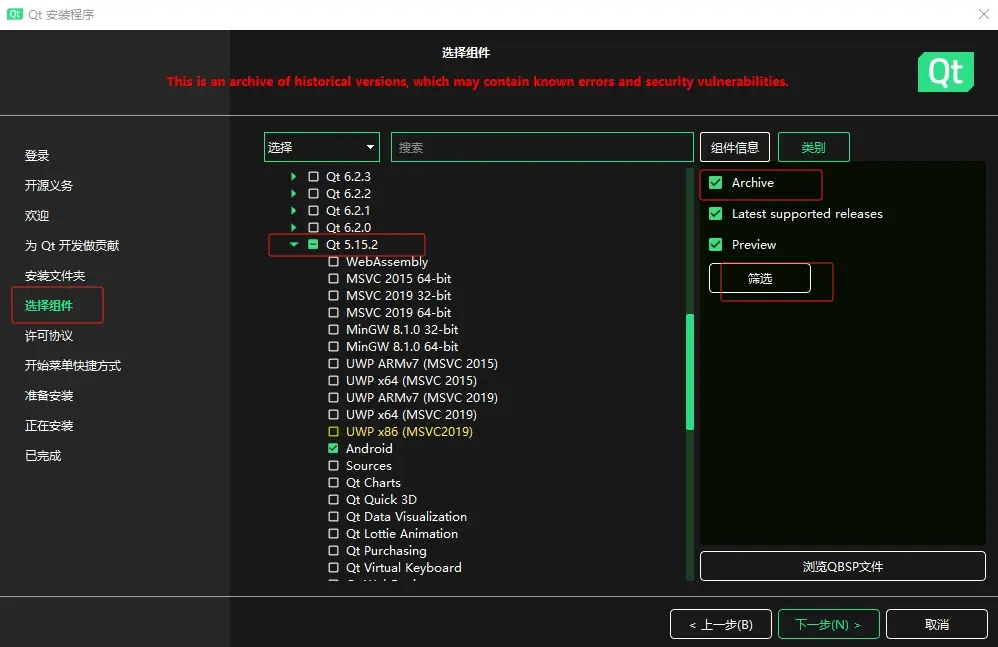
Task: Check the Qt Charts component
Action: [333, 483]
